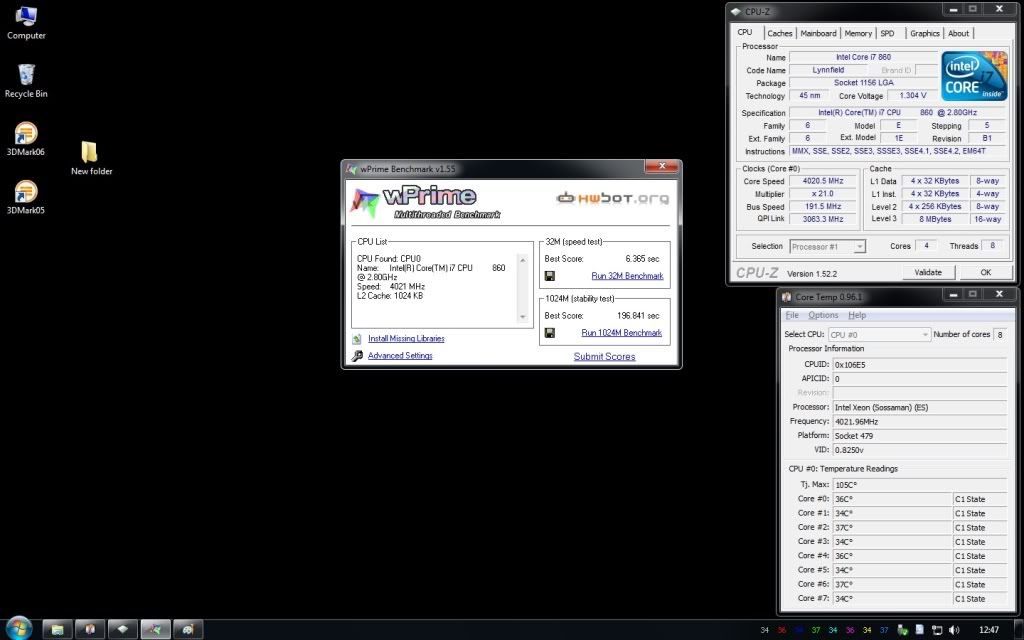Click the Core Speed value 4020.5 MHz
1024x640 pixels.
pos(823,181)
